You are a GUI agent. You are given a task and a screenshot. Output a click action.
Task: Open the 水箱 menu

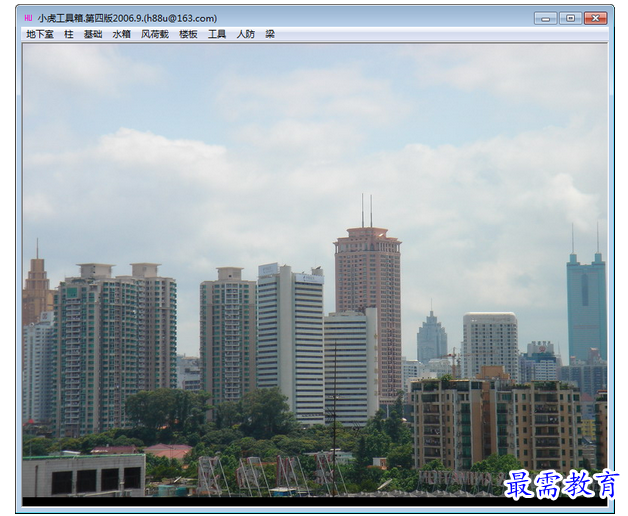(x=121, y=34)
